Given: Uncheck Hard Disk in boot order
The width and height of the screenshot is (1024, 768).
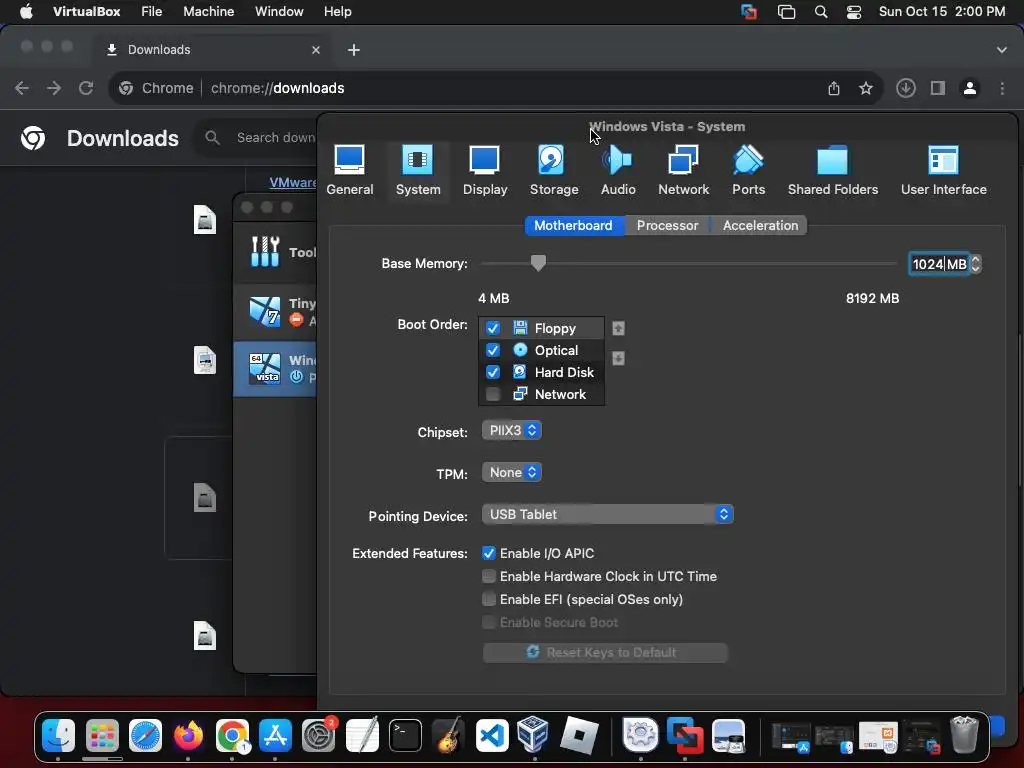Looking at the screenshot, I should coord(492,372).
